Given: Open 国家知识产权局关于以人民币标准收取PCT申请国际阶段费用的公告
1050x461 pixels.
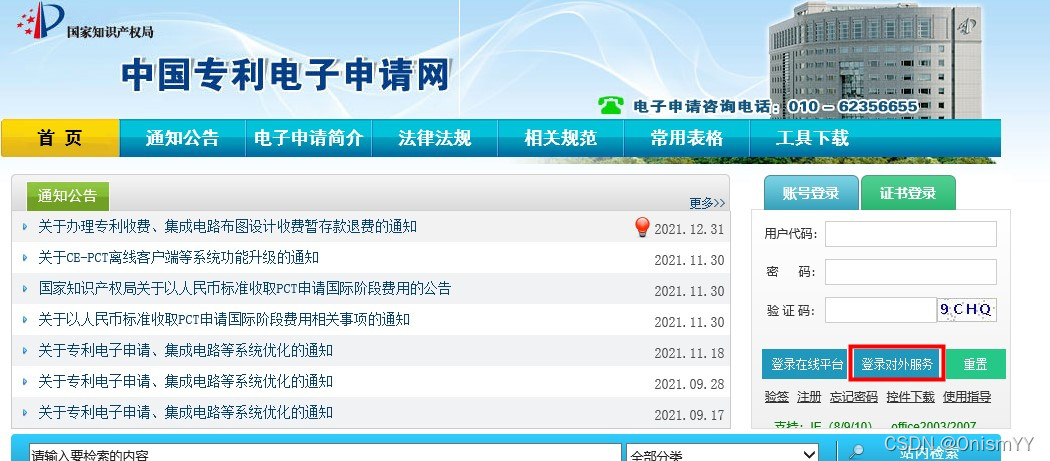Looking at the screenshot, I should tap(244, 289).
